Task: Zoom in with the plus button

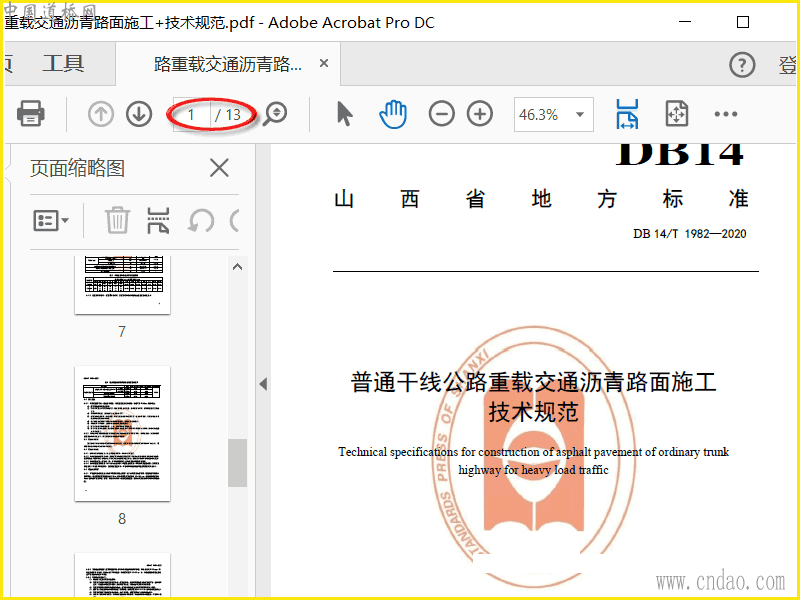Action: [480, 113]
